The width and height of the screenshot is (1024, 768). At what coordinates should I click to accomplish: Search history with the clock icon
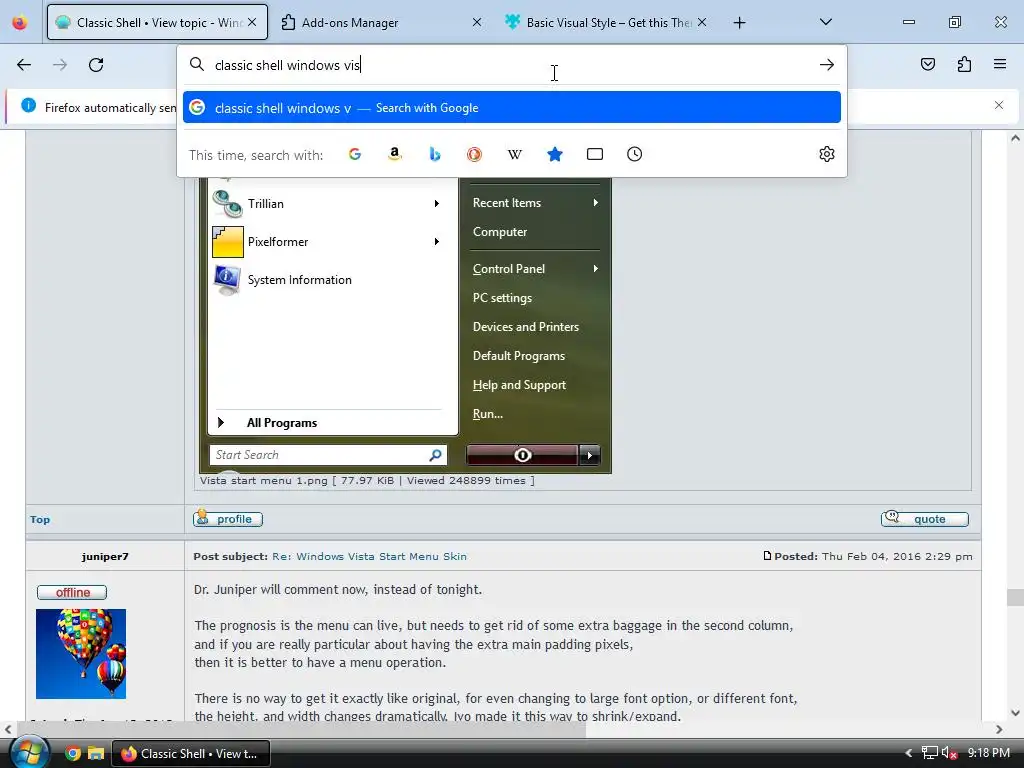634,154
